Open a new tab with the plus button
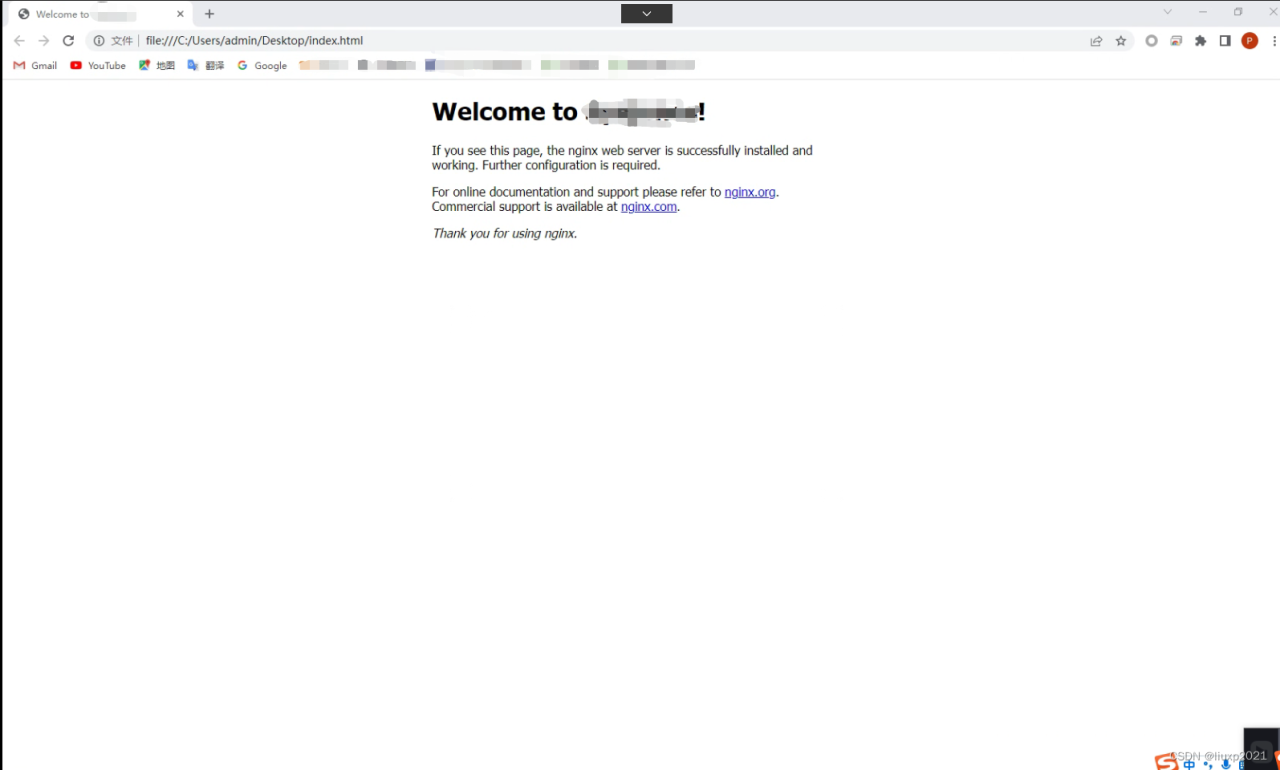Image resolution: width=1280 pixels, height=770 pixels. pos(209,14)
